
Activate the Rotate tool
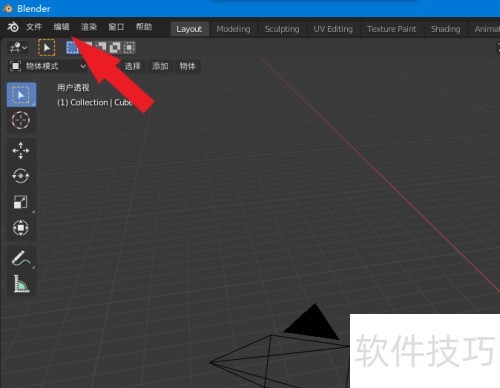click(21, 176)
